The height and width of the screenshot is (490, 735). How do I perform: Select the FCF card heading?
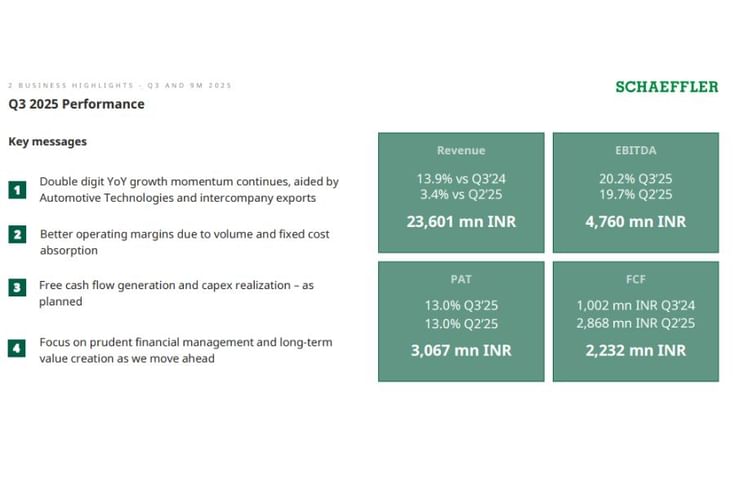[x=635, y=280]
